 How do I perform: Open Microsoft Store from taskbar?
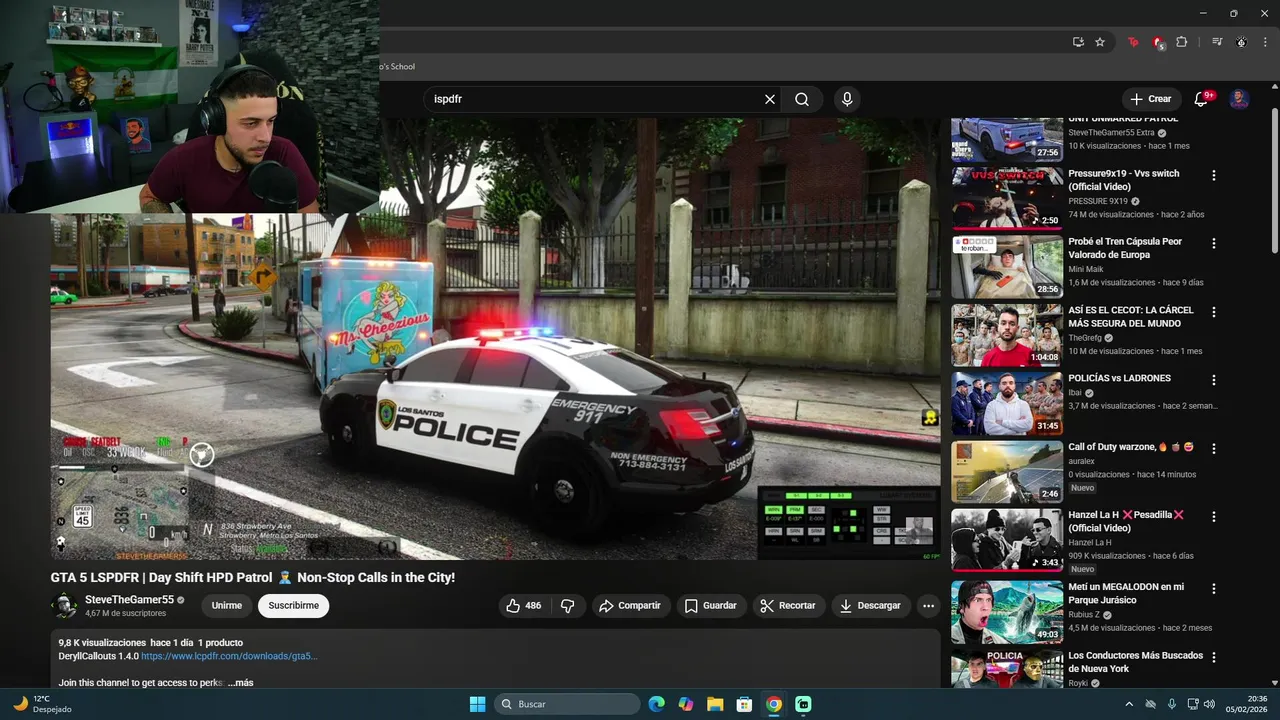tap(744, 704)
